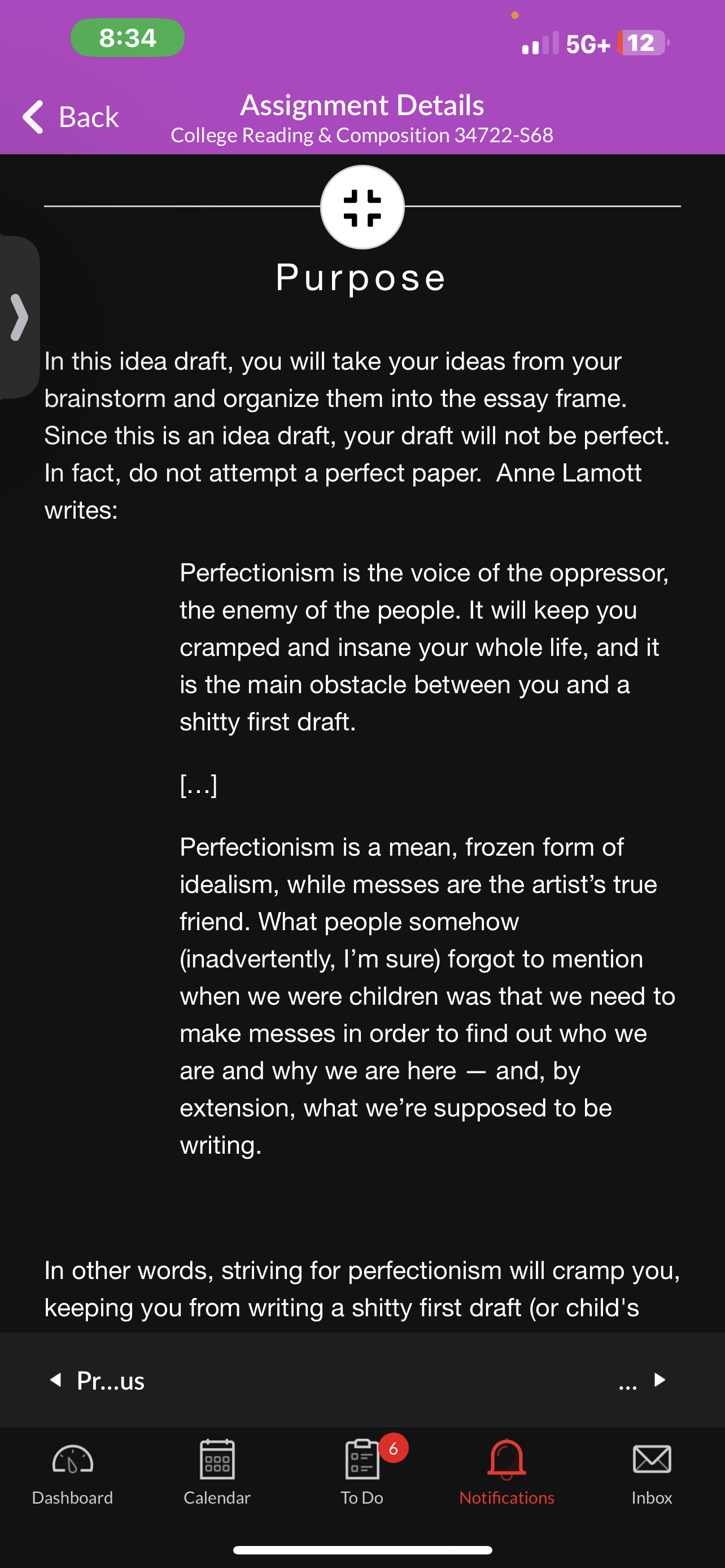725x1568 pixels.
Task: Open the To Do clipboard icon
Action: point(362,1459)
